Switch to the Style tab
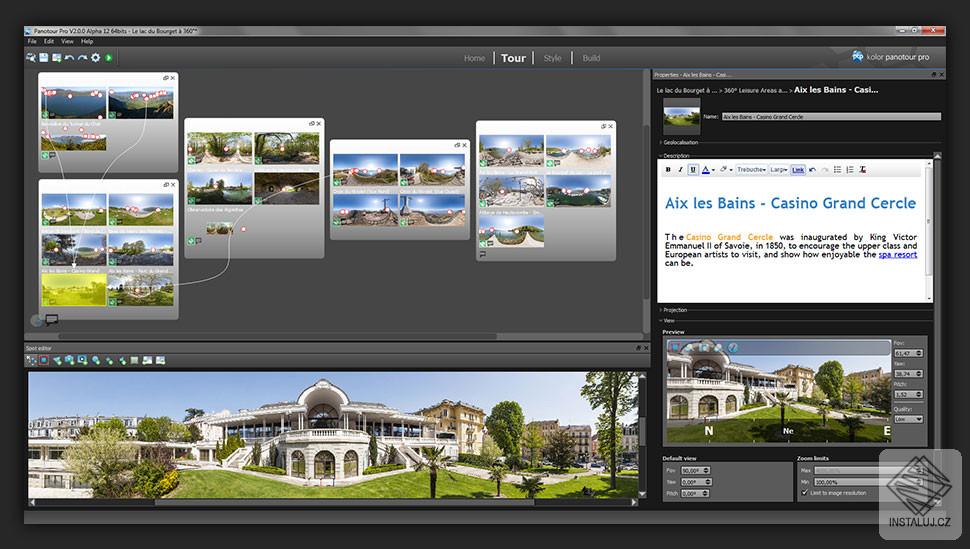The width and height of the screenshot is (970, 549). click(x=552, y=58)
